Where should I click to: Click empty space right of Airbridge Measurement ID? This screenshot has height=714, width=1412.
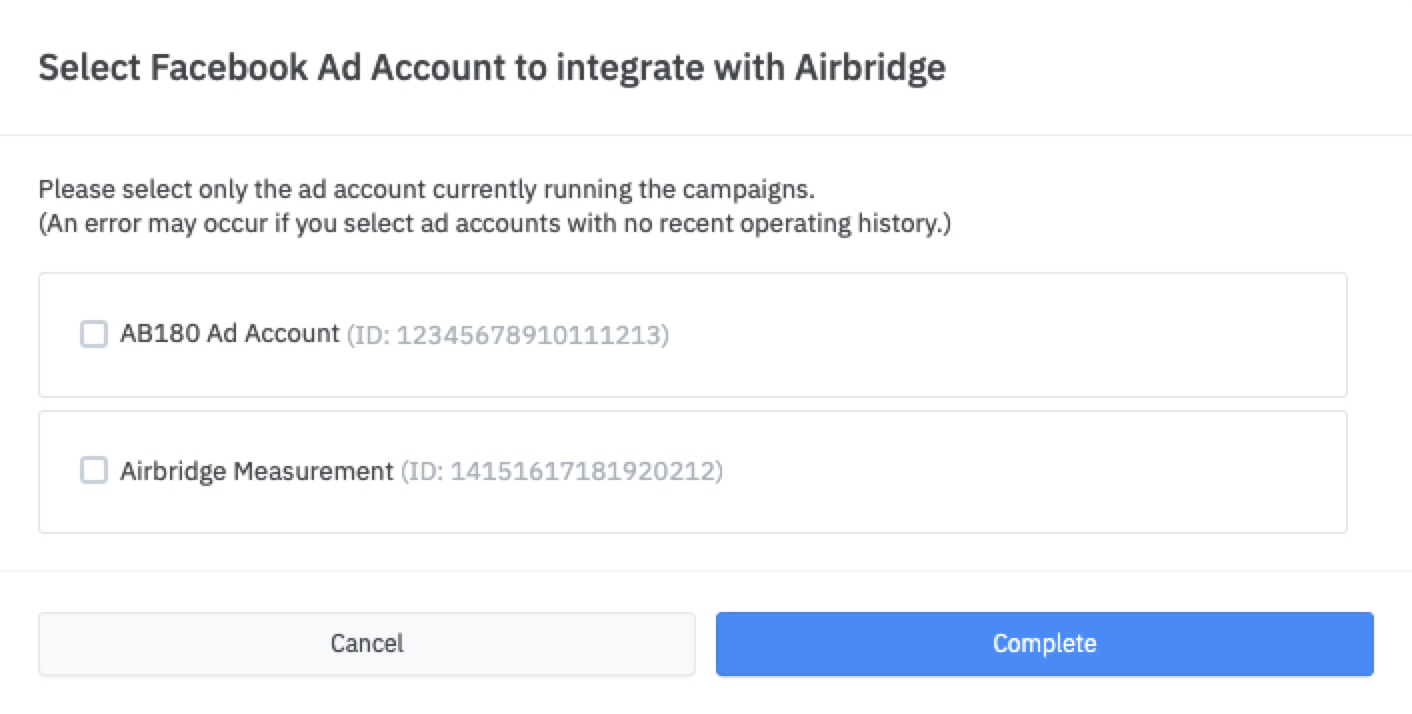click(x=1030, y=471)
